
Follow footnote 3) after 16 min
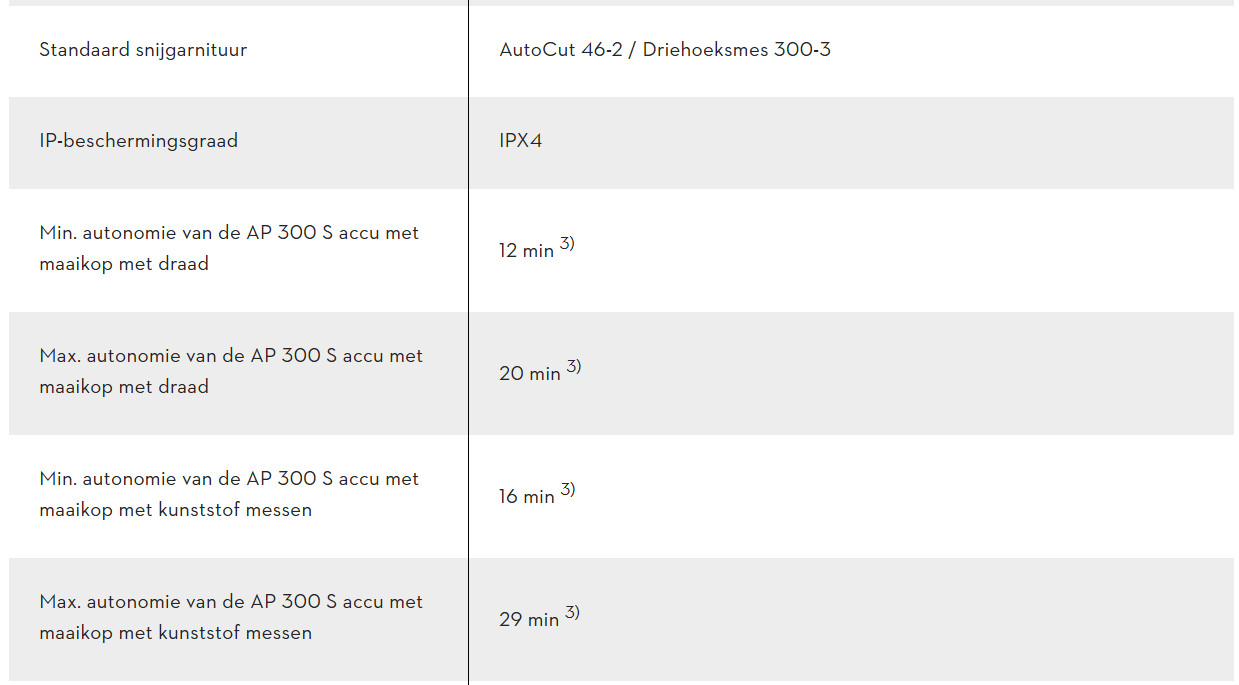coord(568,490)
